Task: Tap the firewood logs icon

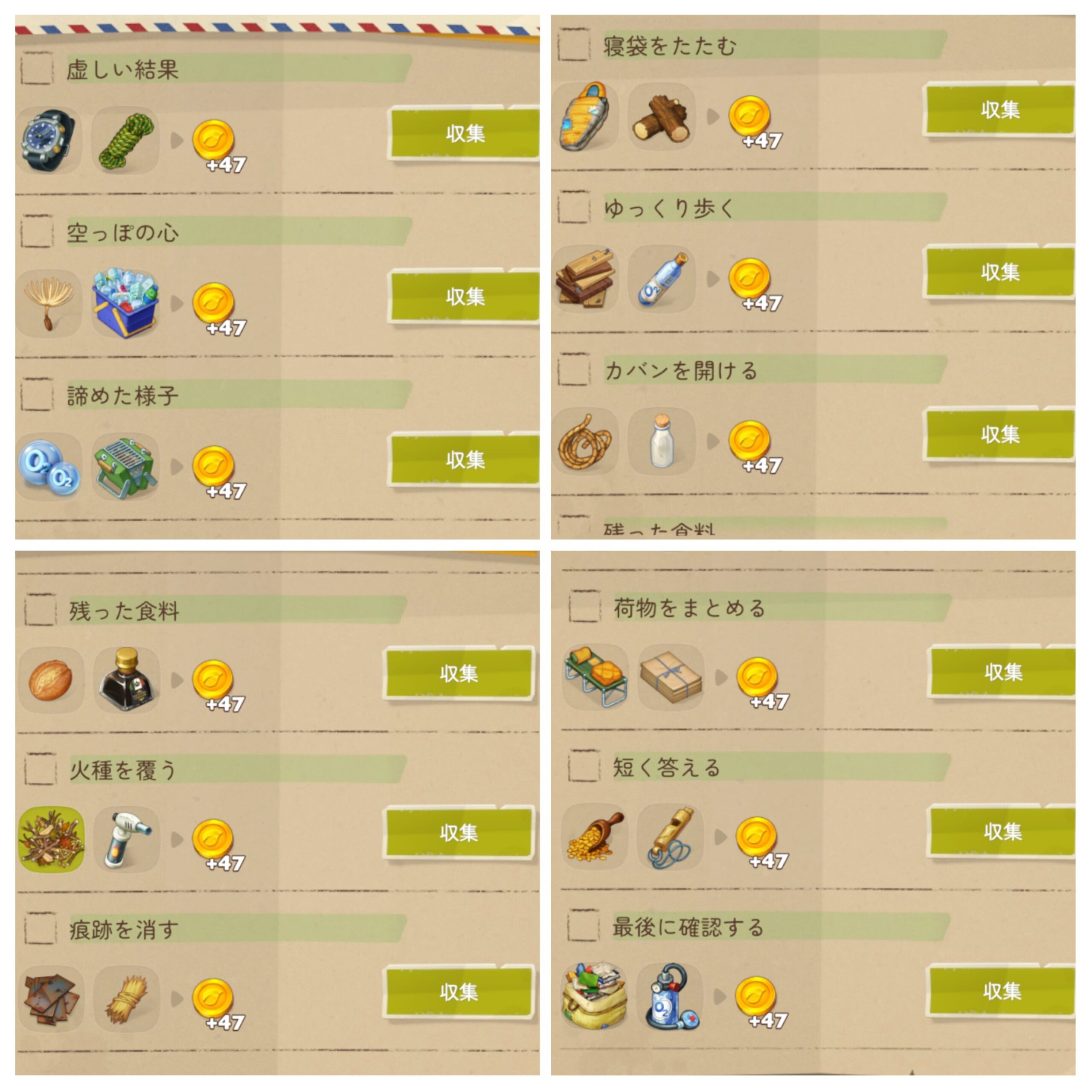Action: pos(661,116)
